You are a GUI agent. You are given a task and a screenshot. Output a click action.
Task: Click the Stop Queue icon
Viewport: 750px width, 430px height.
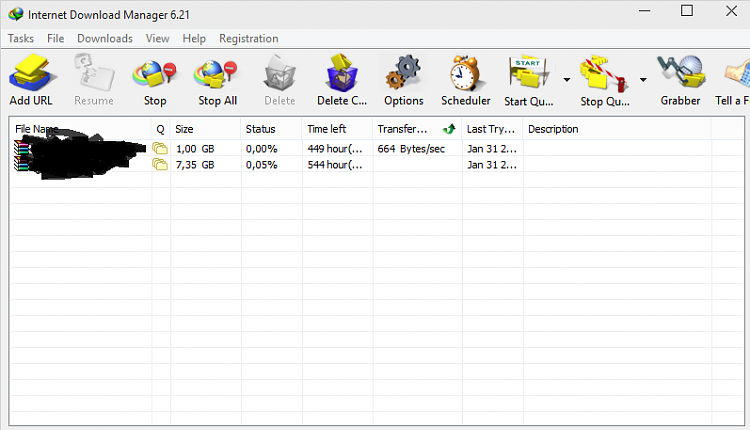point(604,74)
